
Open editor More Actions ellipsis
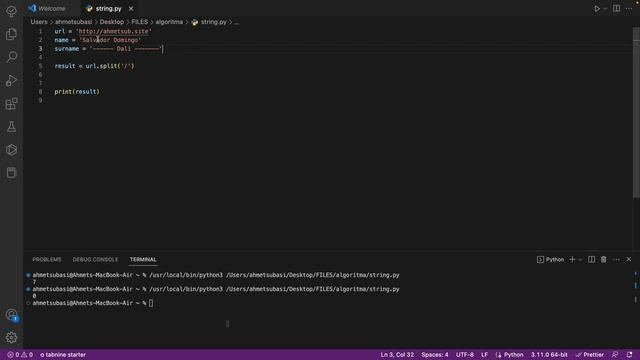[629, 9]
